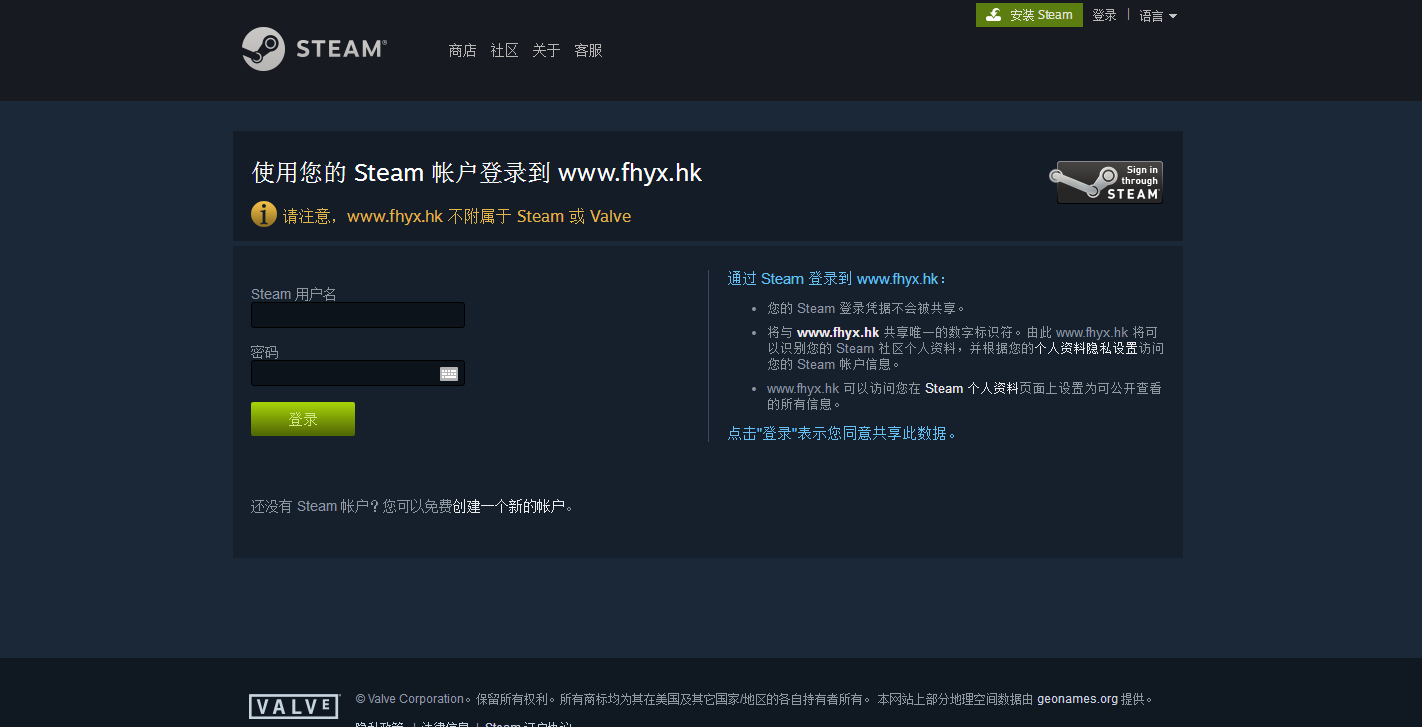Click heading 使用您的 Steam 帐户登录到 www.fhyx.hk
The width and height of the screenshot is (1422, 727).
[477, 173]
